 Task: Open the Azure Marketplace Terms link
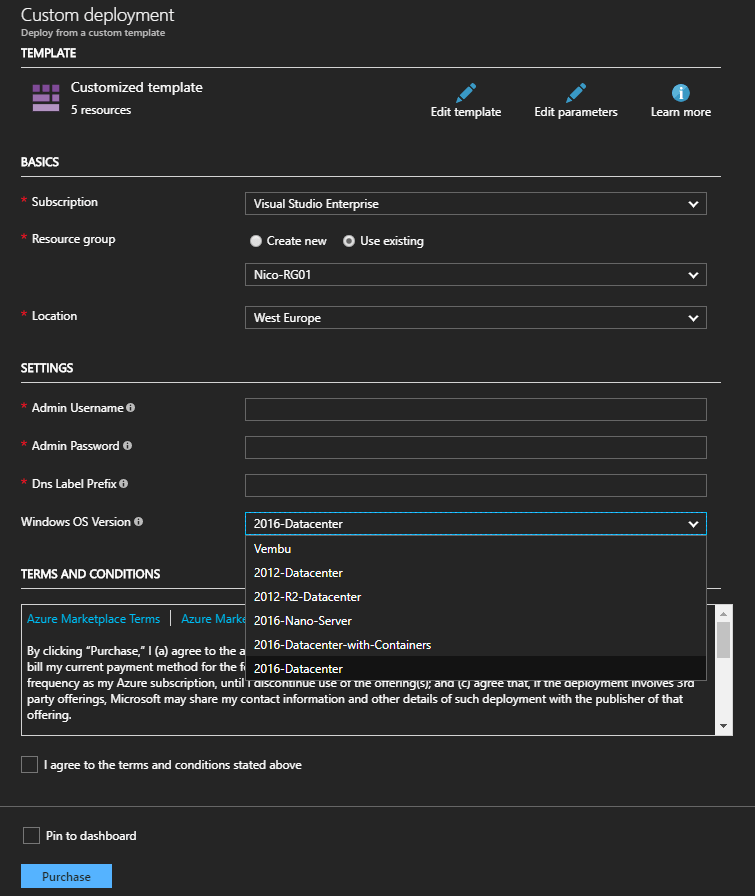[93, 619]
